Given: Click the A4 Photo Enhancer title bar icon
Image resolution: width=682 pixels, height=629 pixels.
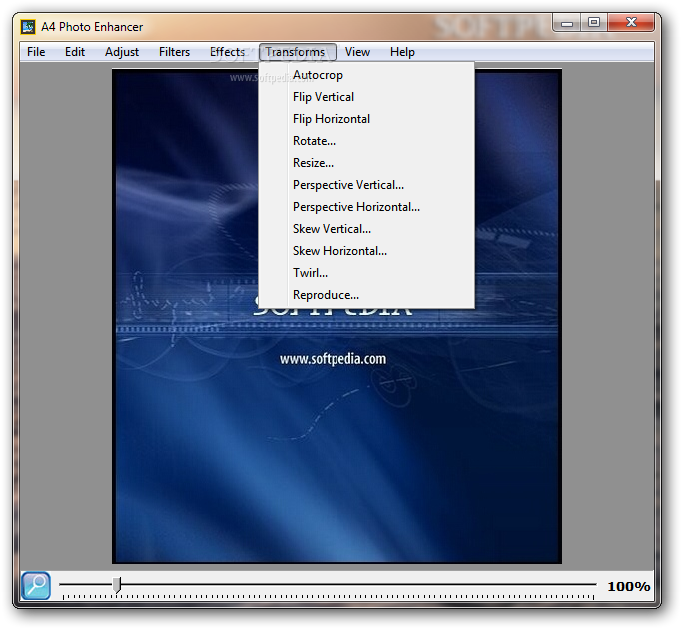Looking at the screenshot, I should tap(28, 27).
